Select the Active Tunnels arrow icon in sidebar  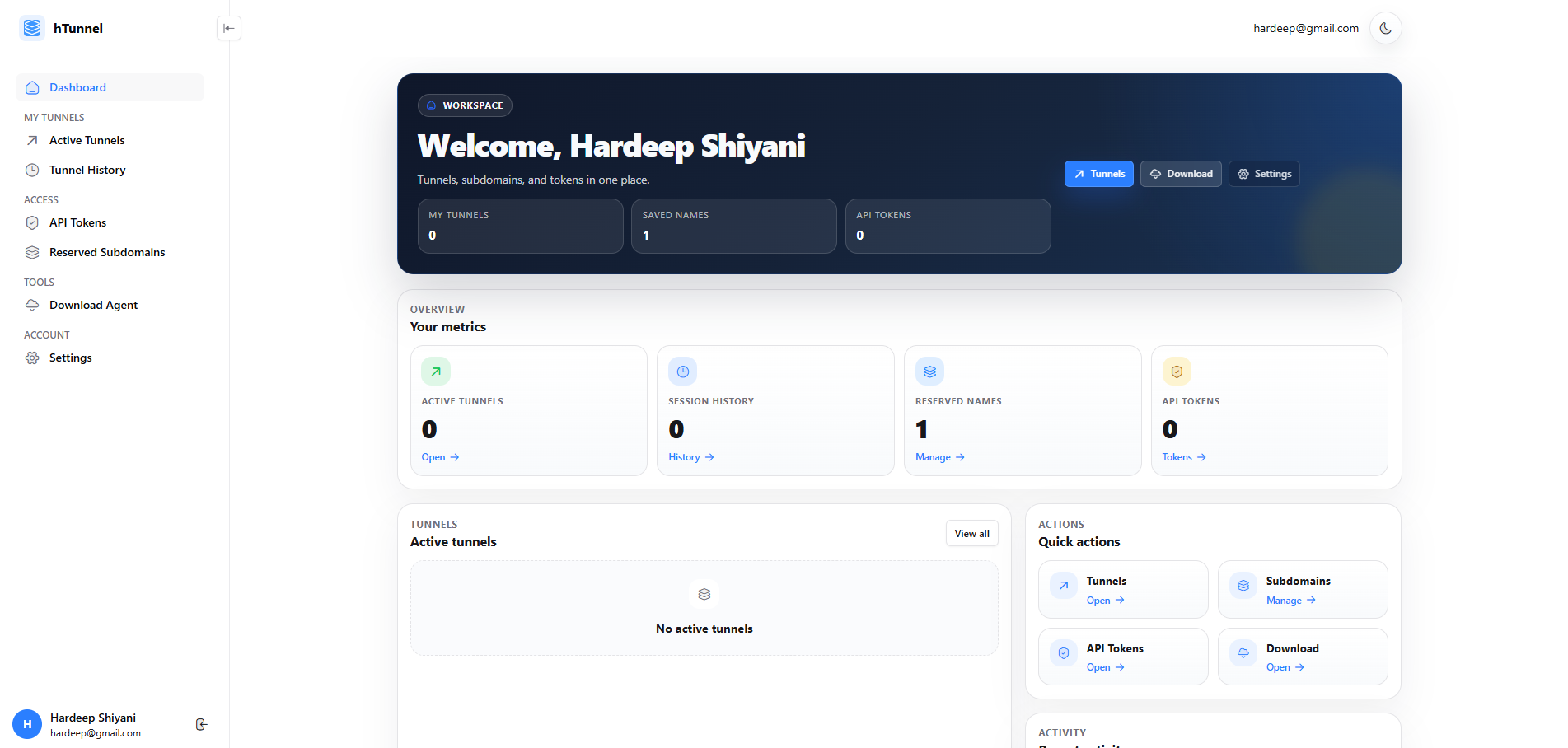[31, 140]
